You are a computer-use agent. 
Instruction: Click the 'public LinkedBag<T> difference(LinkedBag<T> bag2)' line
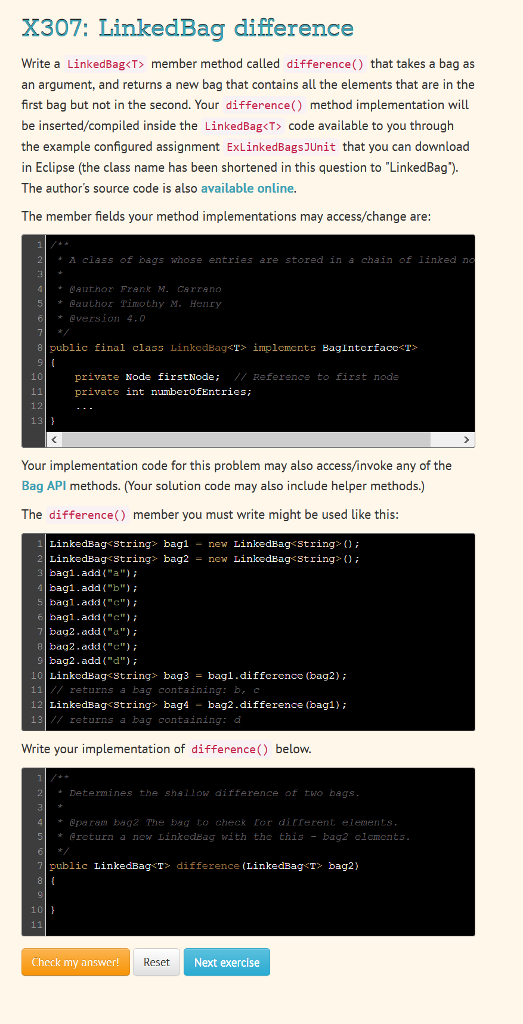pos(204,866)
